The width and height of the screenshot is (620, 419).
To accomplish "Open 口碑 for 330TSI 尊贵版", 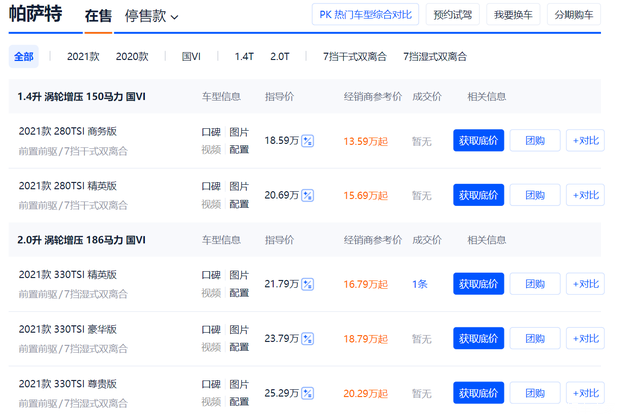I will 211,384.
